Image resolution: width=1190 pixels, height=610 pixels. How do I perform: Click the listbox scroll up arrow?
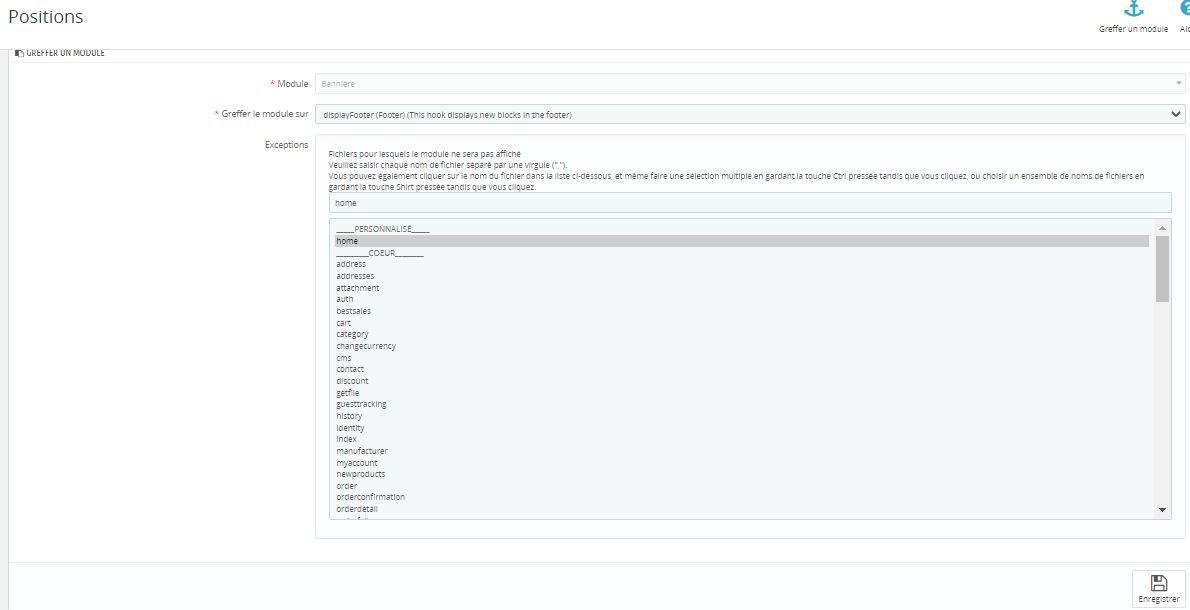point(1163,228)
